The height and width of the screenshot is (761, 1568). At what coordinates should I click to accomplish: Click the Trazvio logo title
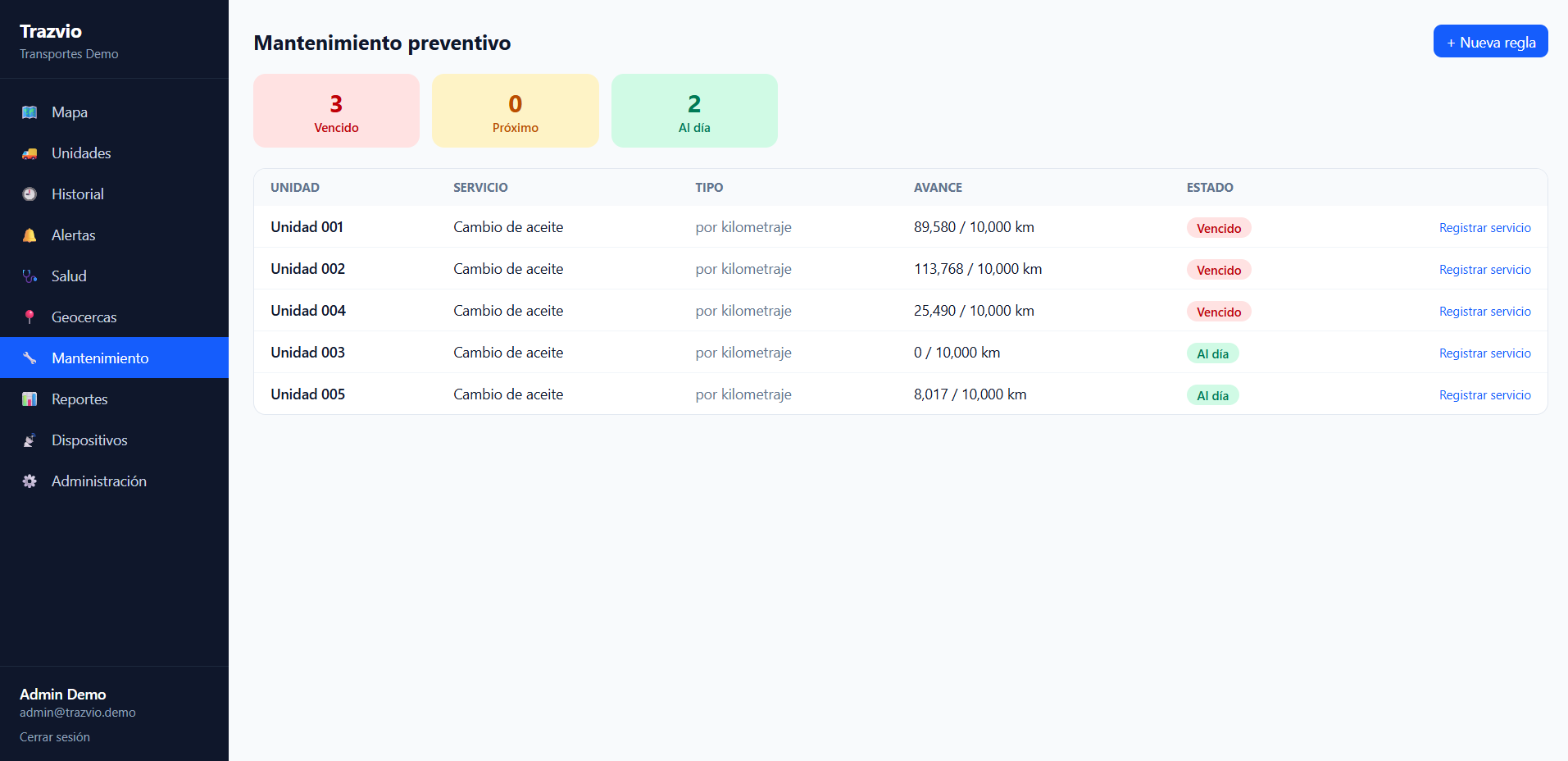51,31
